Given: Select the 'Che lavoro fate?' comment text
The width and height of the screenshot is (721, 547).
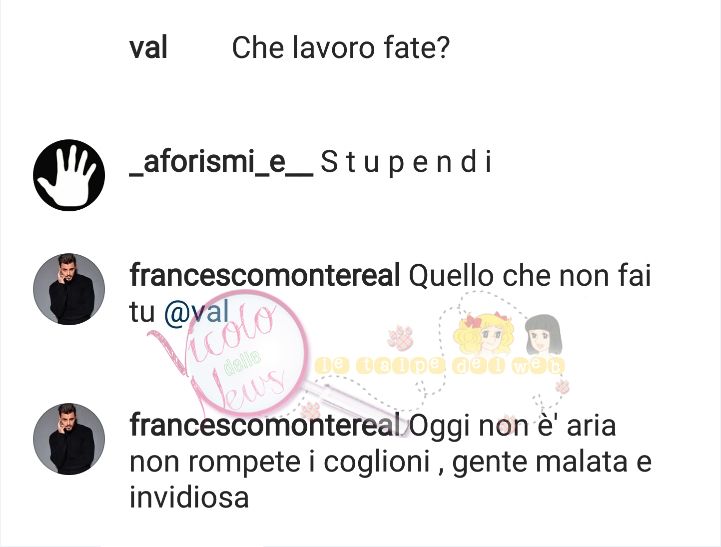Looking at the screenshot, I should (340, 48).
